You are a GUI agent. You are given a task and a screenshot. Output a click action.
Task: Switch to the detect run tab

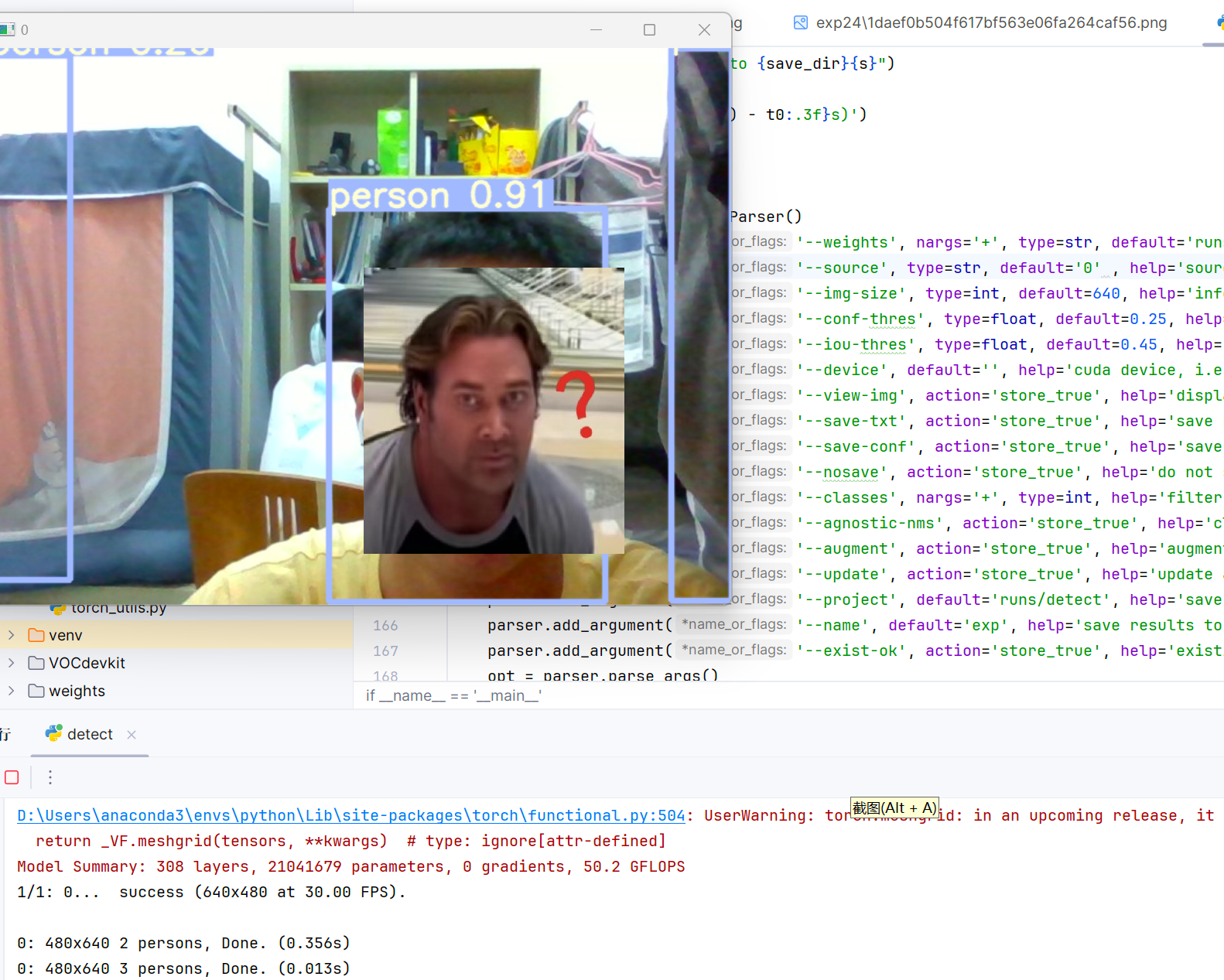pos(90,734)
